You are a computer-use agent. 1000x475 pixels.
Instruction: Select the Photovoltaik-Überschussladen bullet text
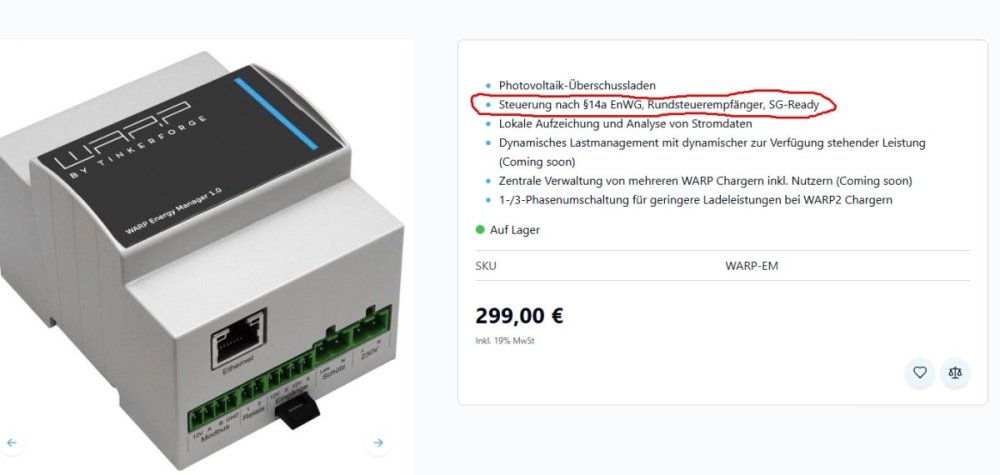(577, 85)
